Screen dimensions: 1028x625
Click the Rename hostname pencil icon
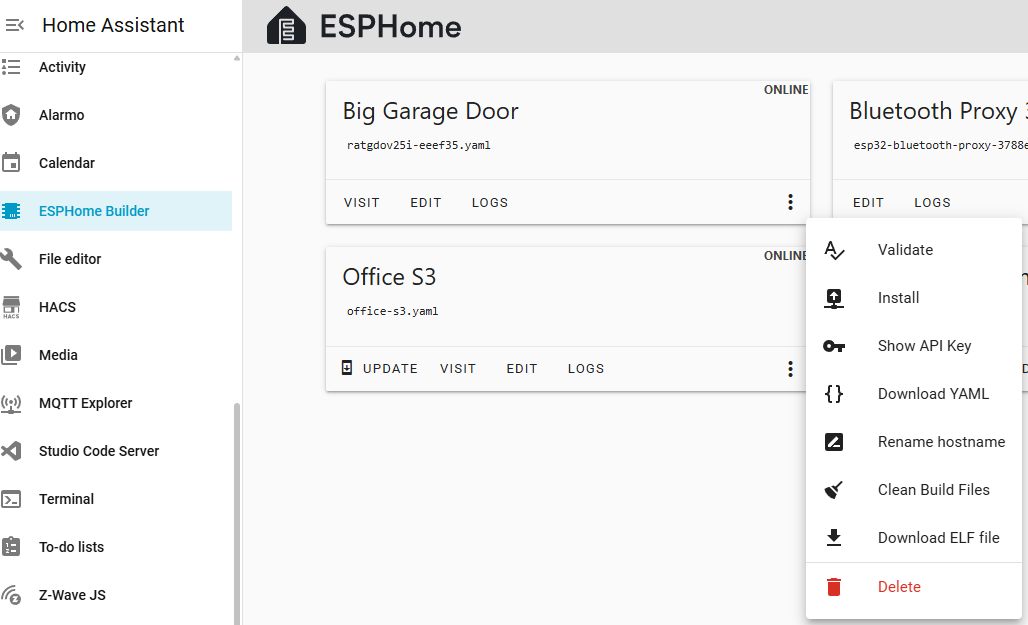click(834, 442)
